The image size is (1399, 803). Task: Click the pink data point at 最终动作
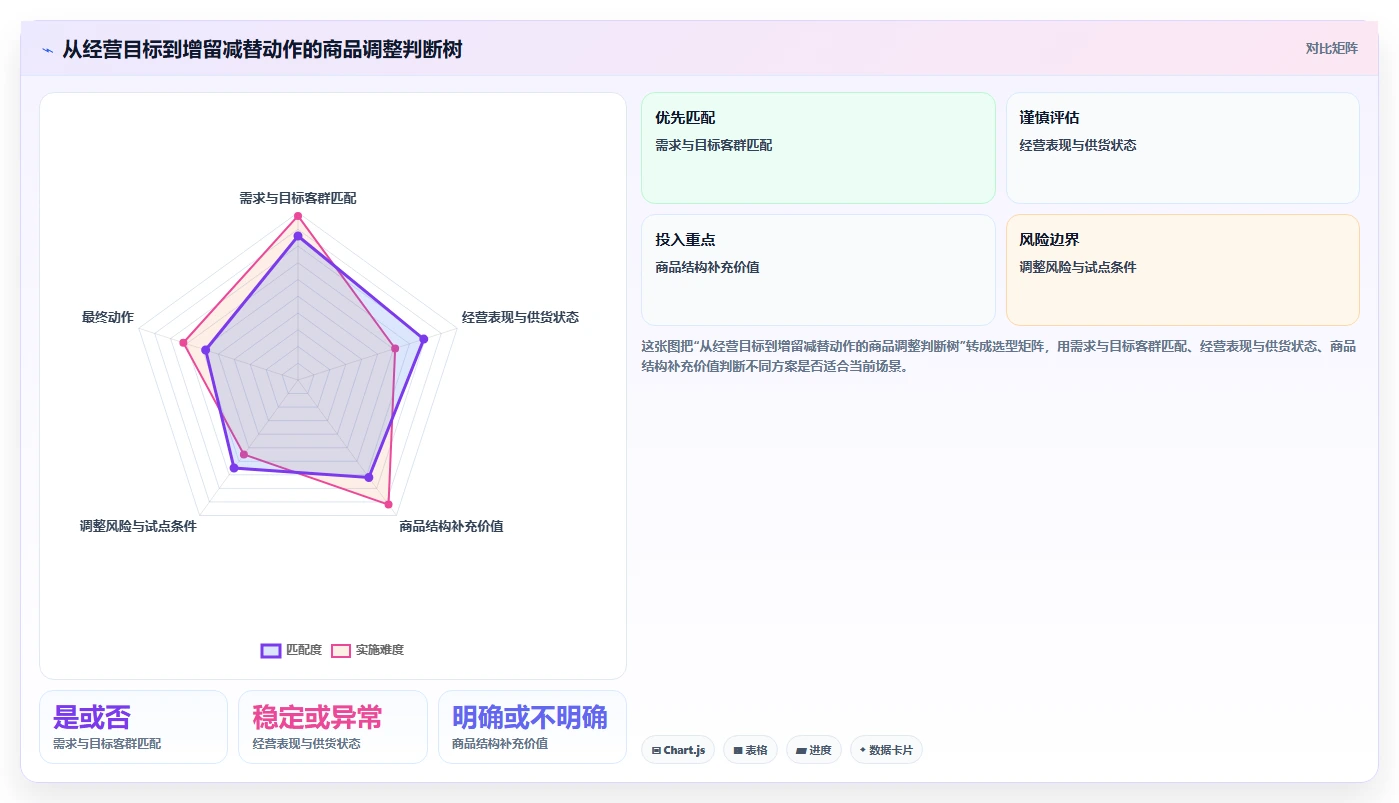(x=183, y=343)
